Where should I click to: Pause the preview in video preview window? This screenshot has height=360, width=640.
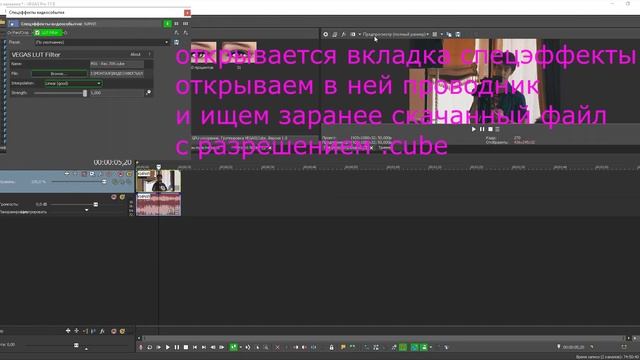pyautogui.click(x=482, y=129)
